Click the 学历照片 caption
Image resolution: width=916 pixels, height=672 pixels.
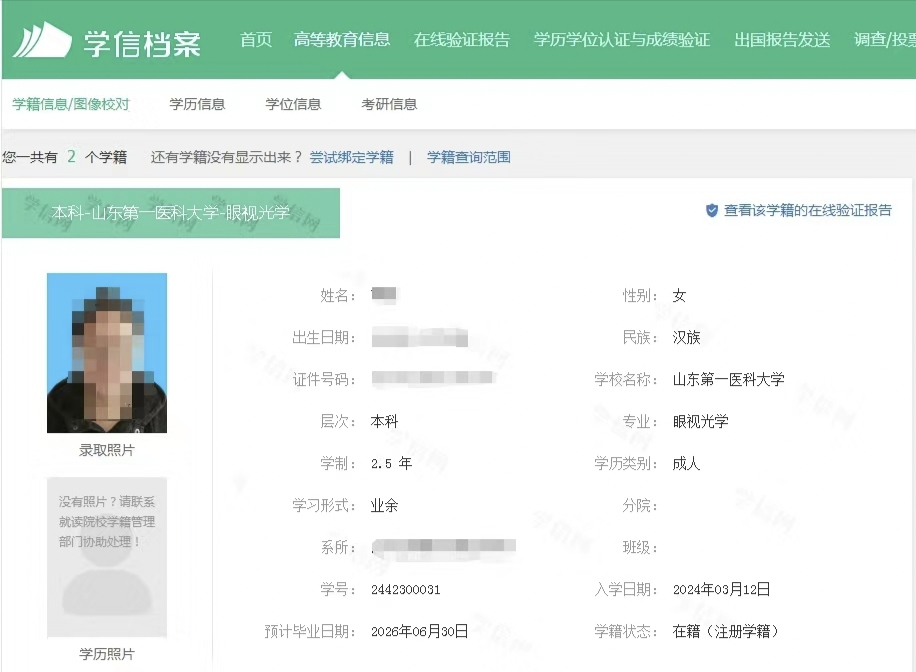coord(107,654)
